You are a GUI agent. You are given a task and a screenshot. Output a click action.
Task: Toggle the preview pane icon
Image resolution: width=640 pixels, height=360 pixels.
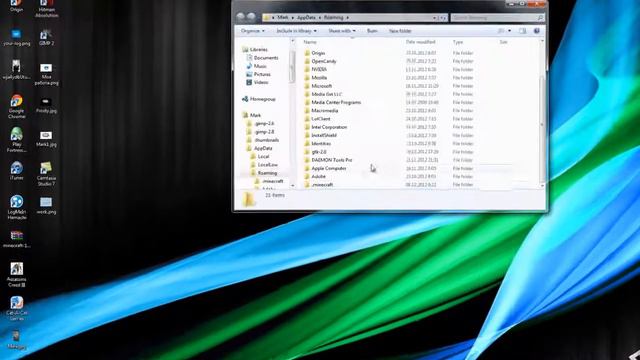[522, 31]
